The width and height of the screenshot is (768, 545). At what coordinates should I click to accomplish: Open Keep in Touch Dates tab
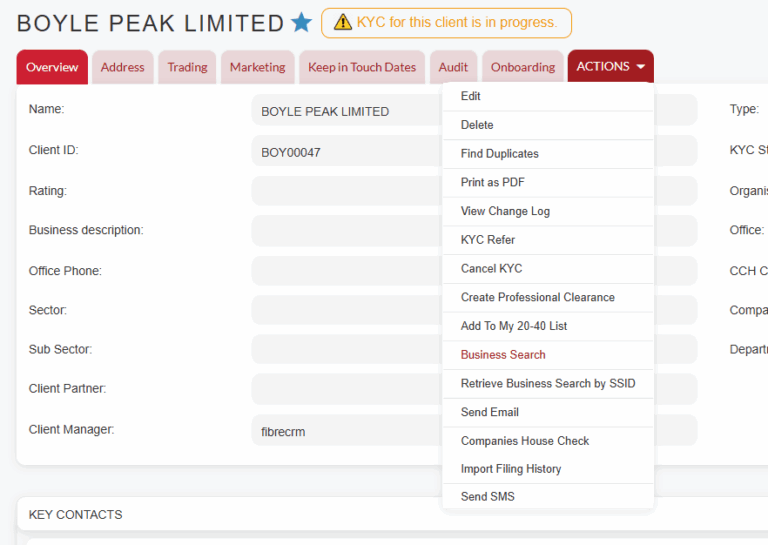point(362,67)
